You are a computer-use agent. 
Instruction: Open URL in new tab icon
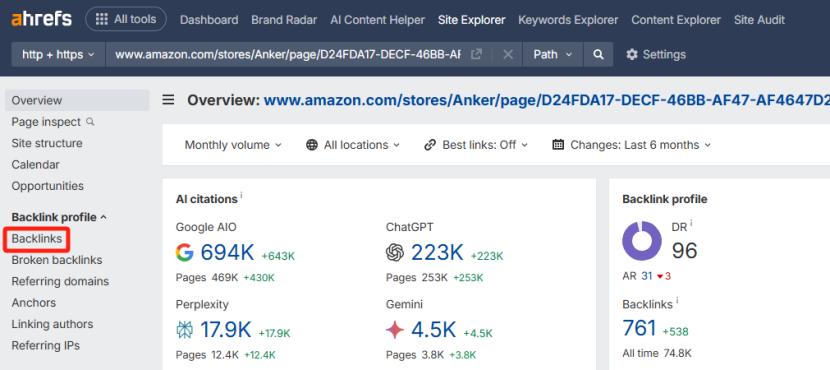click(477, 55)
